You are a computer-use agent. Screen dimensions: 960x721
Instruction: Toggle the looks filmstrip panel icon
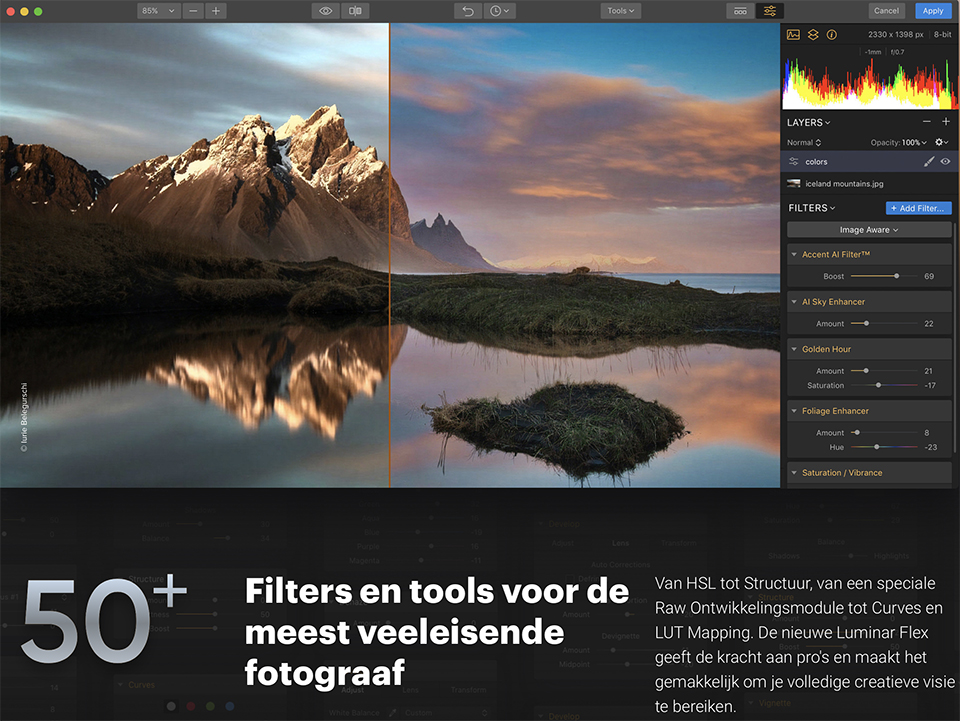pyautogui.click(x=740, y=11)
